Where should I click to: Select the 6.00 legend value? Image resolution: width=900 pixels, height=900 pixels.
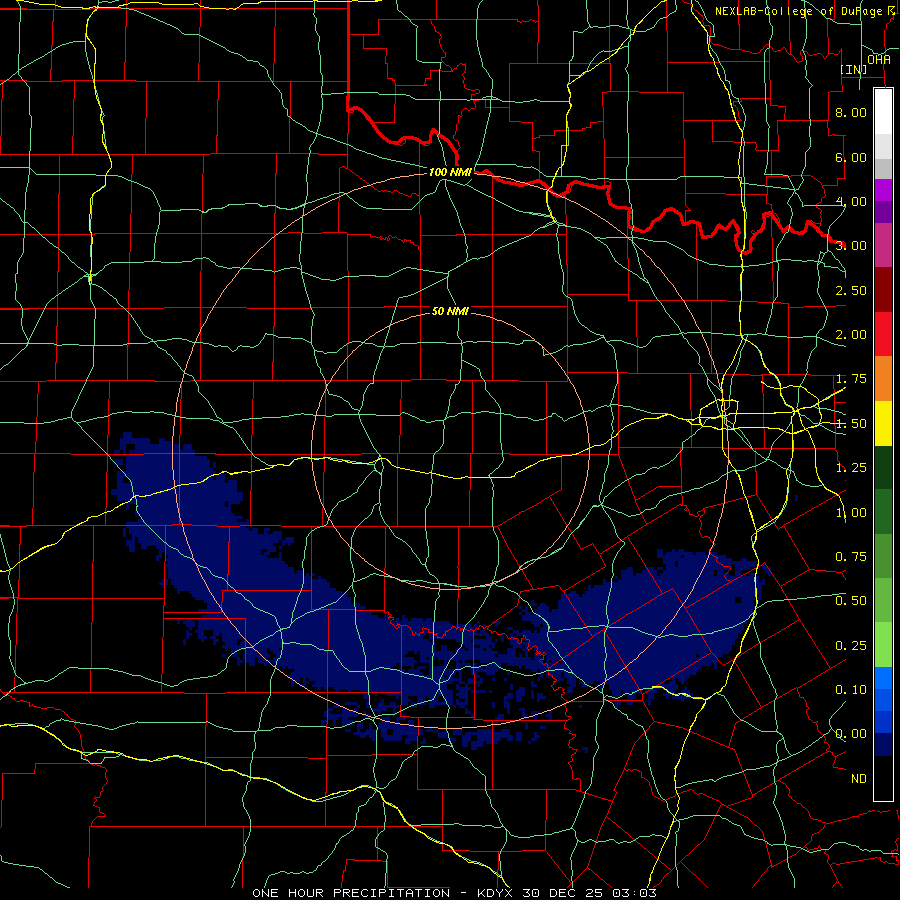(x=851, y=157)
